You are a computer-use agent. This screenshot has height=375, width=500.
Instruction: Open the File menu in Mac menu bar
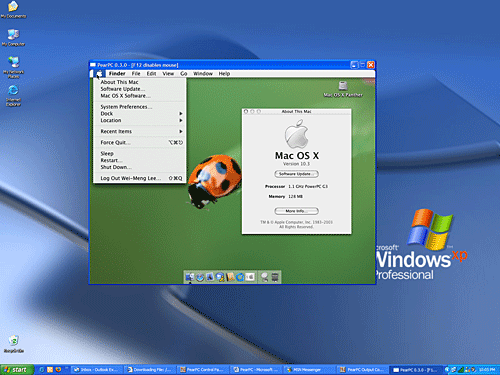(136, 73)
